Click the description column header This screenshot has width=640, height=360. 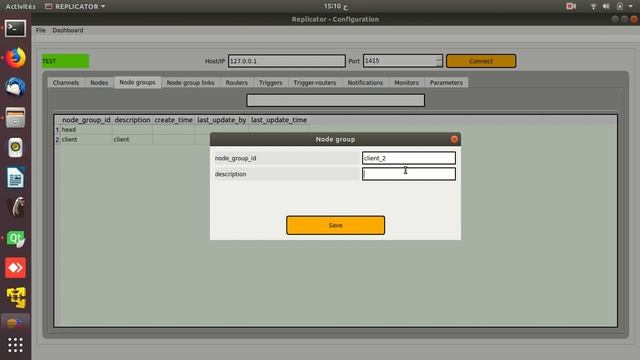point(132,120)
